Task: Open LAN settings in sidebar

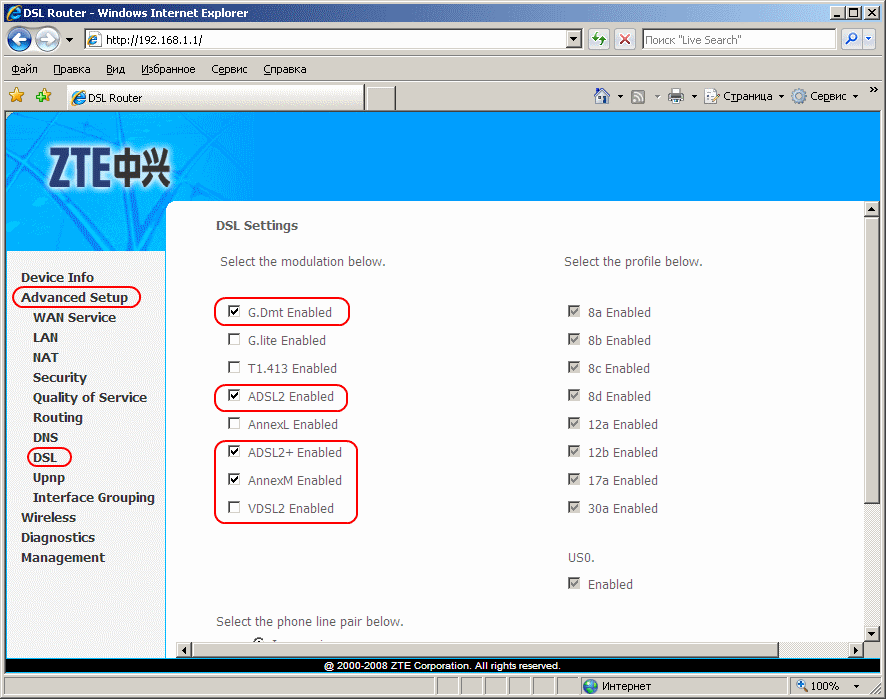Action: (45, 337)
